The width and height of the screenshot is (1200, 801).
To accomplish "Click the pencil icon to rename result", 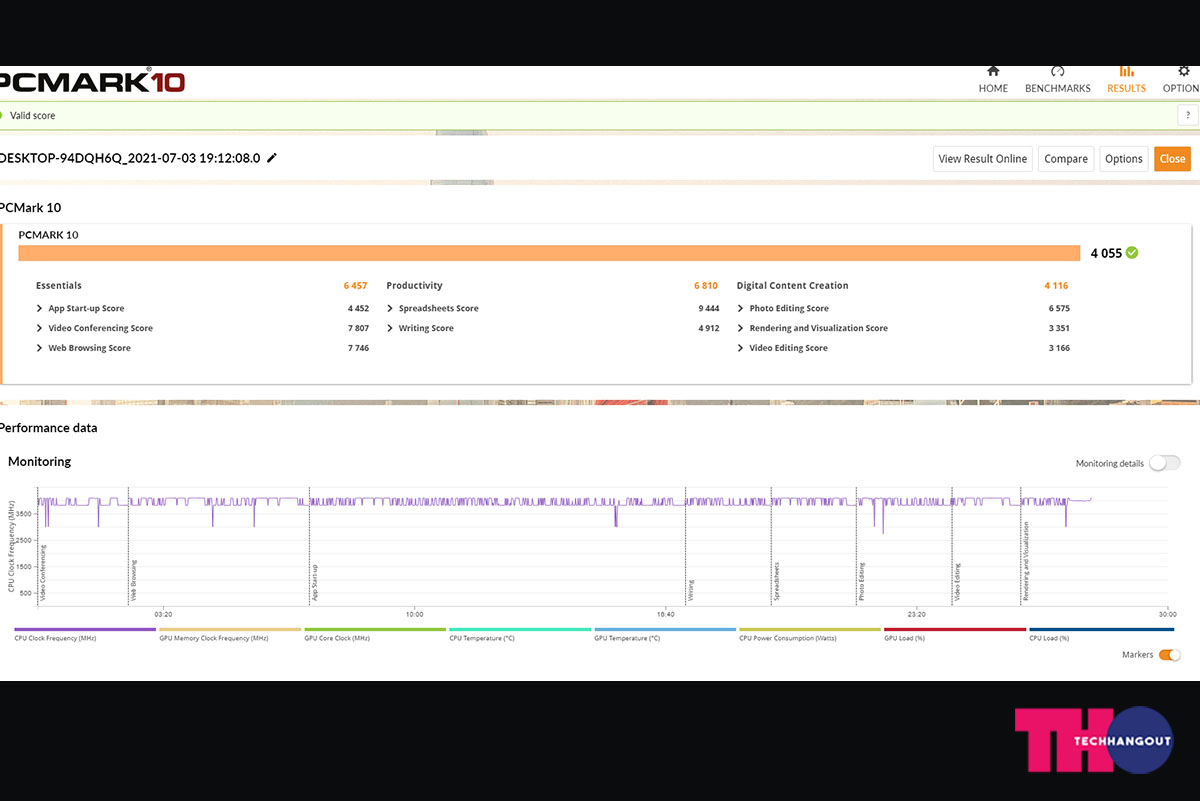I will [x=272, y=158].
